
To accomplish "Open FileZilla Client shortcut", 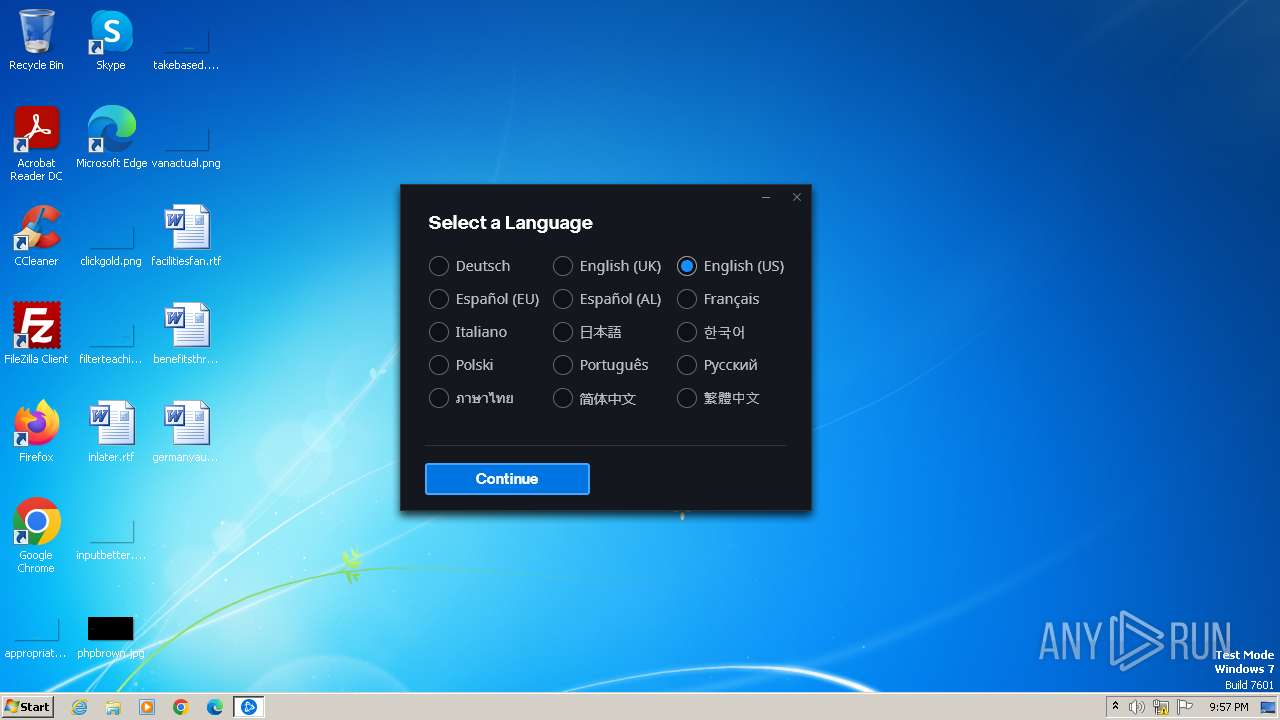I will tap(36, 334).
